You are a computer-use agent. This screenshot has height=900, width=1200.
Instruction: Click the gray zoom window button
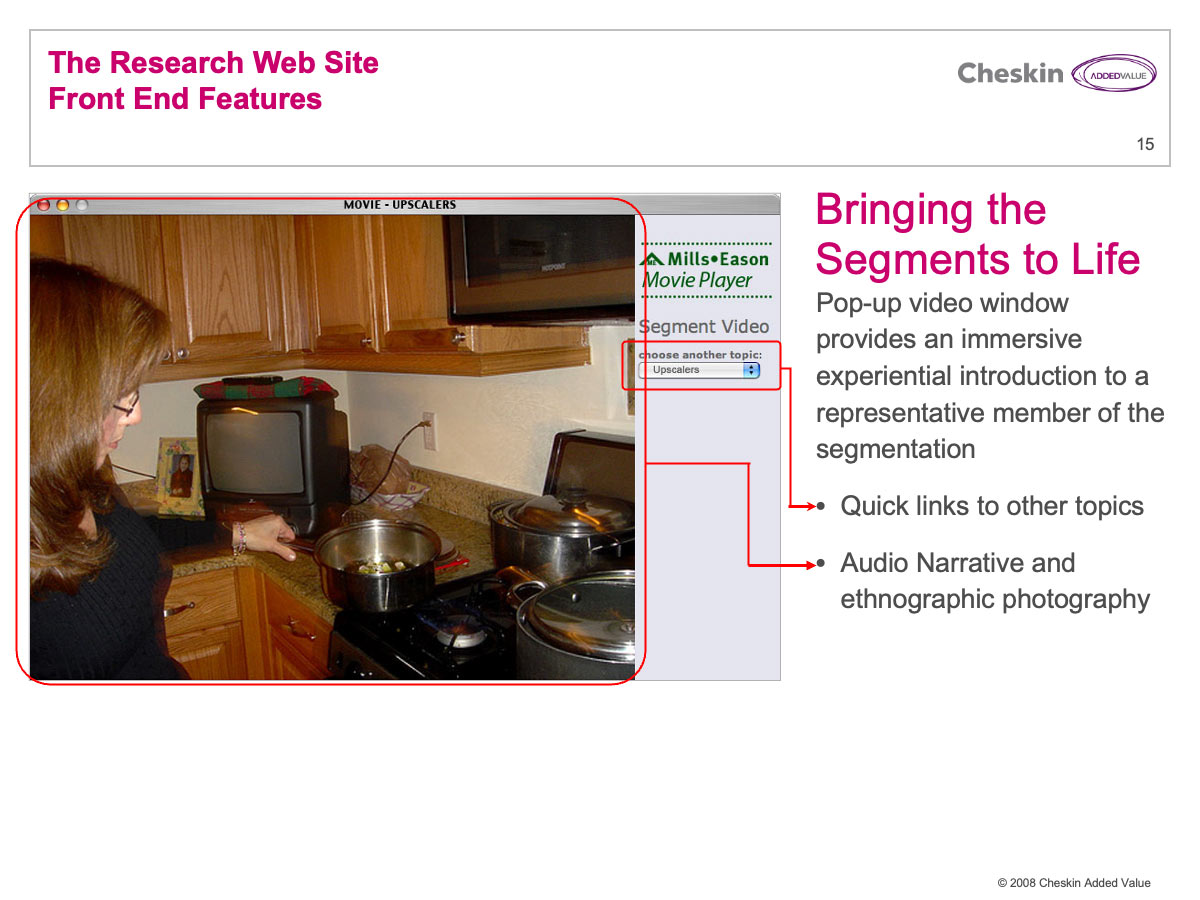82,205
